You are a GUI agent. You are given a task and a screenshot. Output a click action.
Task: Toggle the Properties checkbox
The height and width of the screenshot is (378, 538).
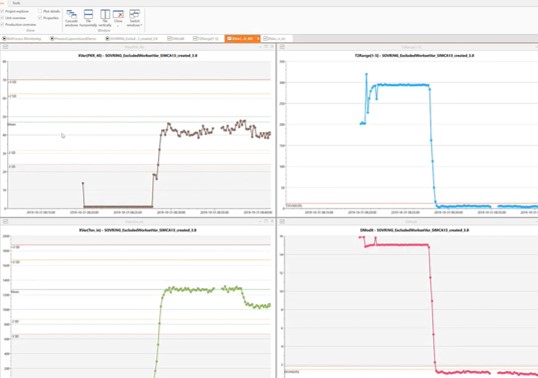(x=40, y=18)
